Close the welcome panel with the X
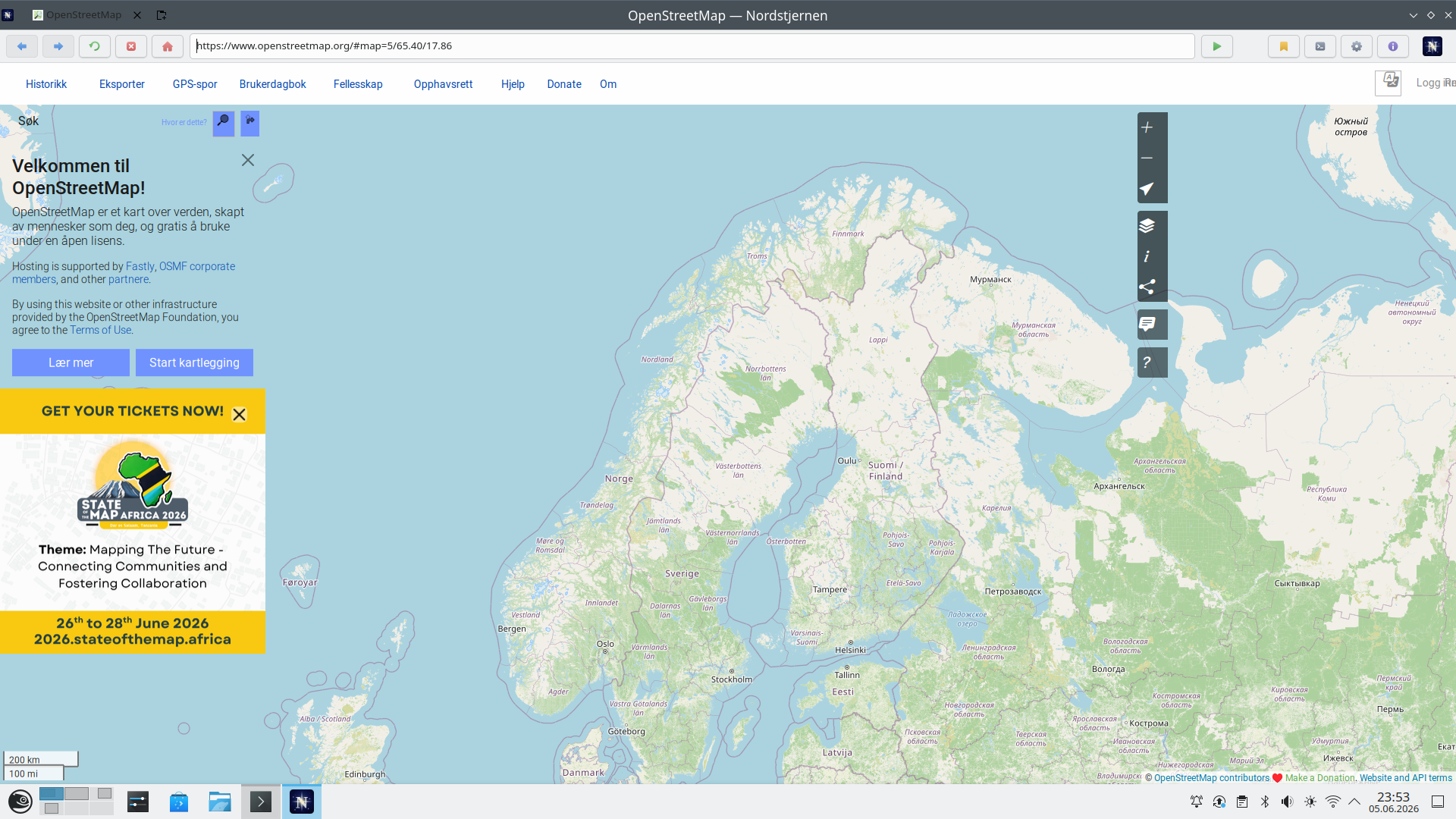This screenshot has width=1456, height=819. (x=248, y=160)
